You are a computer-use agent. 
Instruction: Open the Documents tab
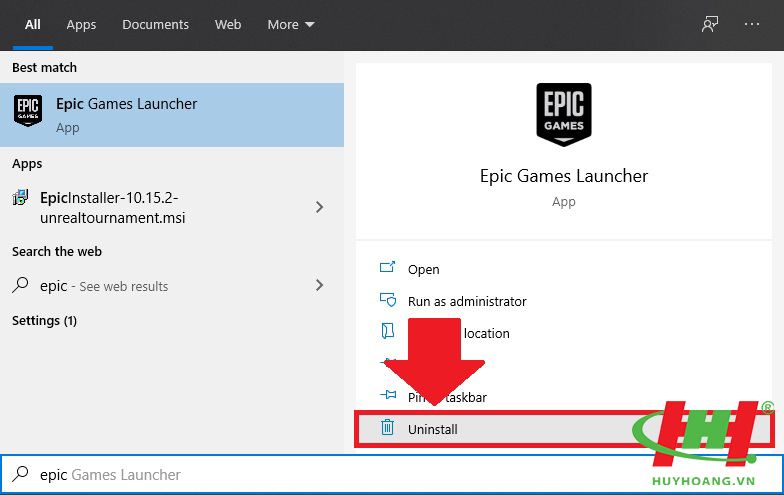(x=156, y=24)
